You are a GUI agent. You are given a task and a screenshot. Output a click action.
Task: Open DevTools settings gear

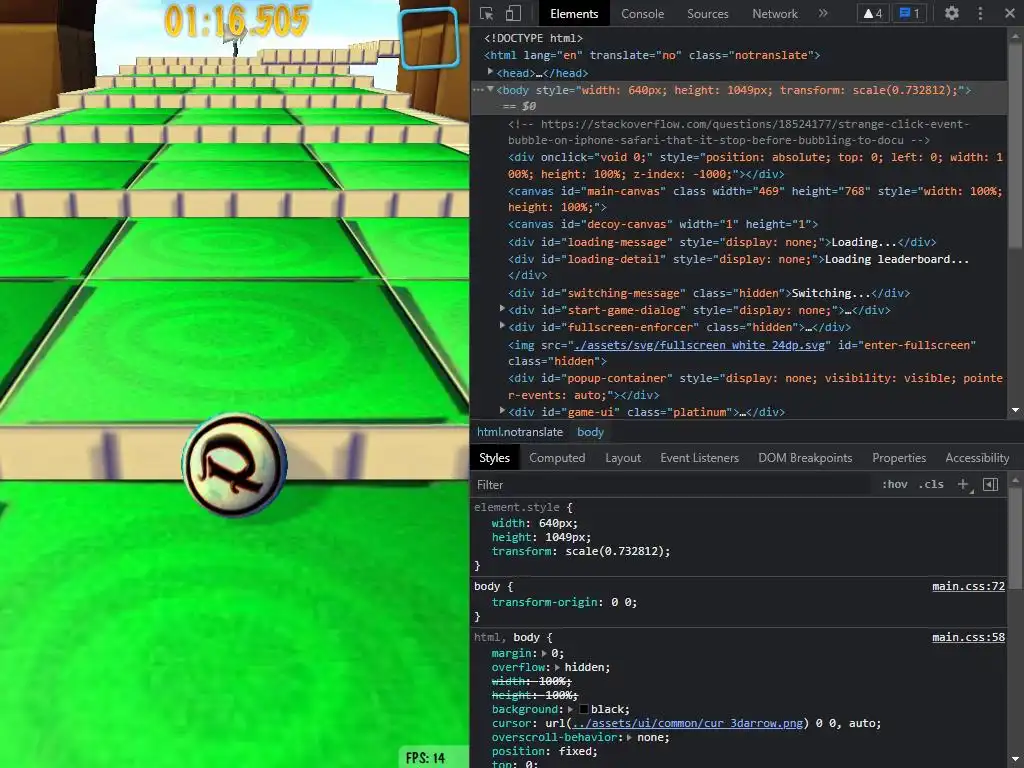(952, 13)
